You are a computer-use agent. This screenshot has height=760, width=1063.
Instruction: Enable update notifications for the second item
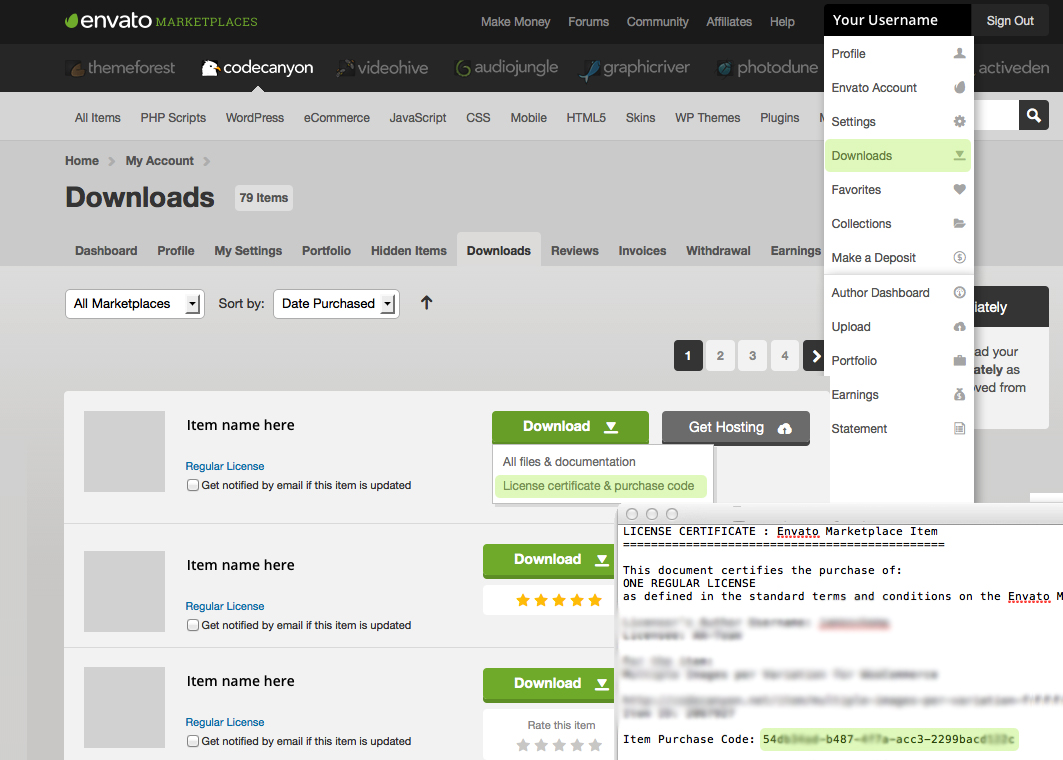193,625
